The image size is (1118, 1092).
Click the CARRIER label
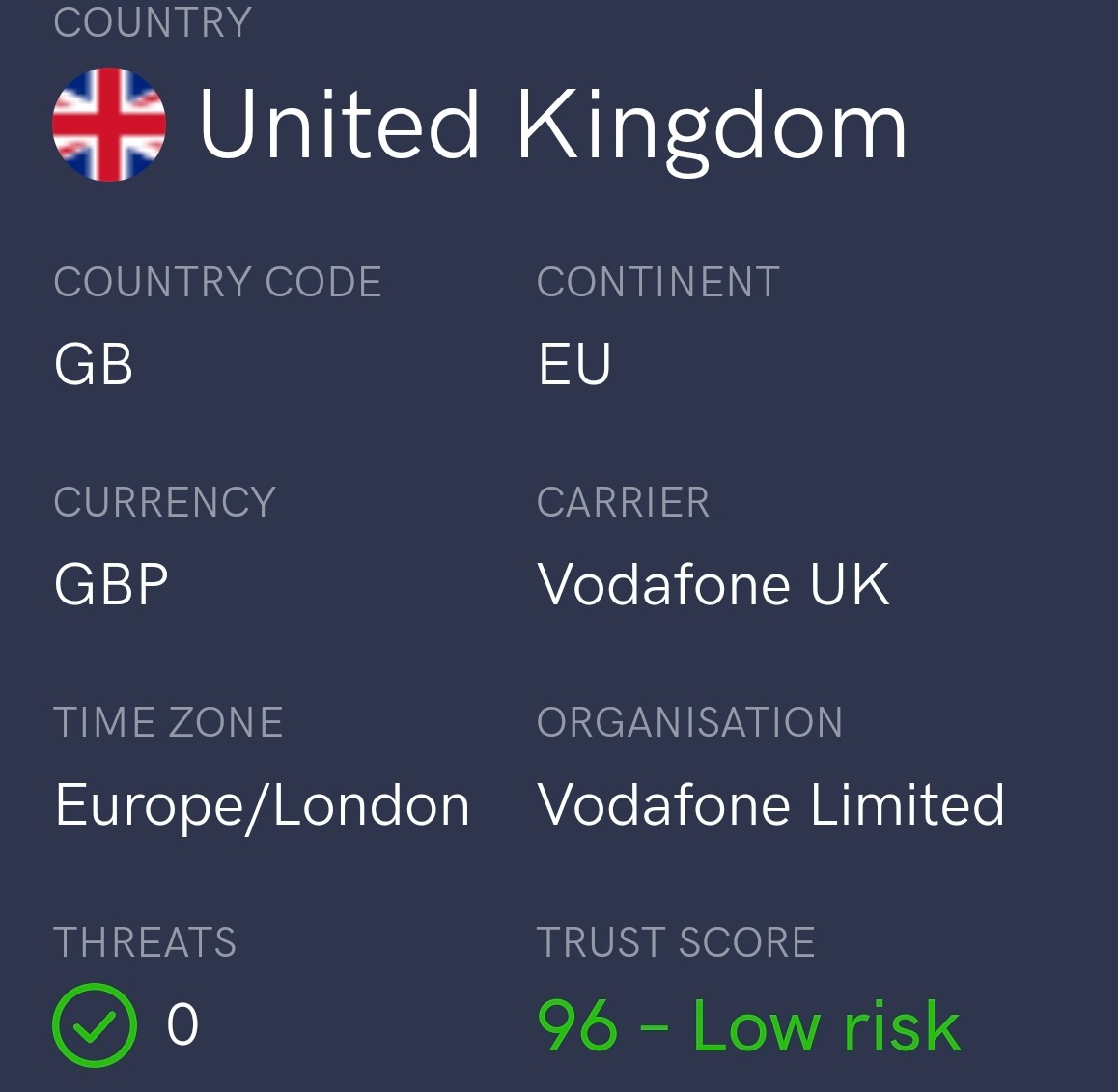click(x=623, y=502)
